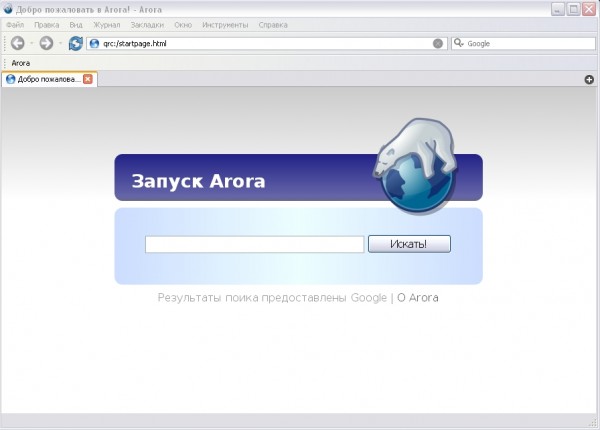Viewport: 600px width, 430px height.
Task: Open the Окно menu
Action: pos(183,25)
